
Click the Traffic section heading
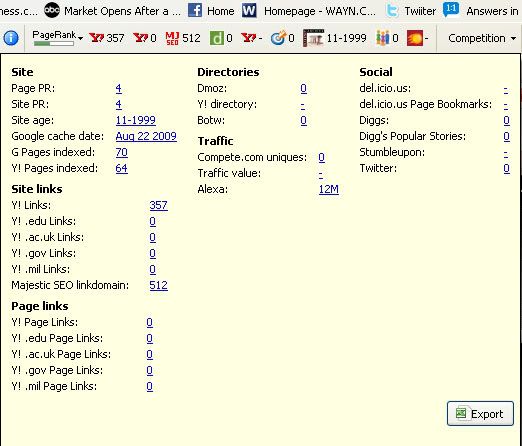point(215,141)
